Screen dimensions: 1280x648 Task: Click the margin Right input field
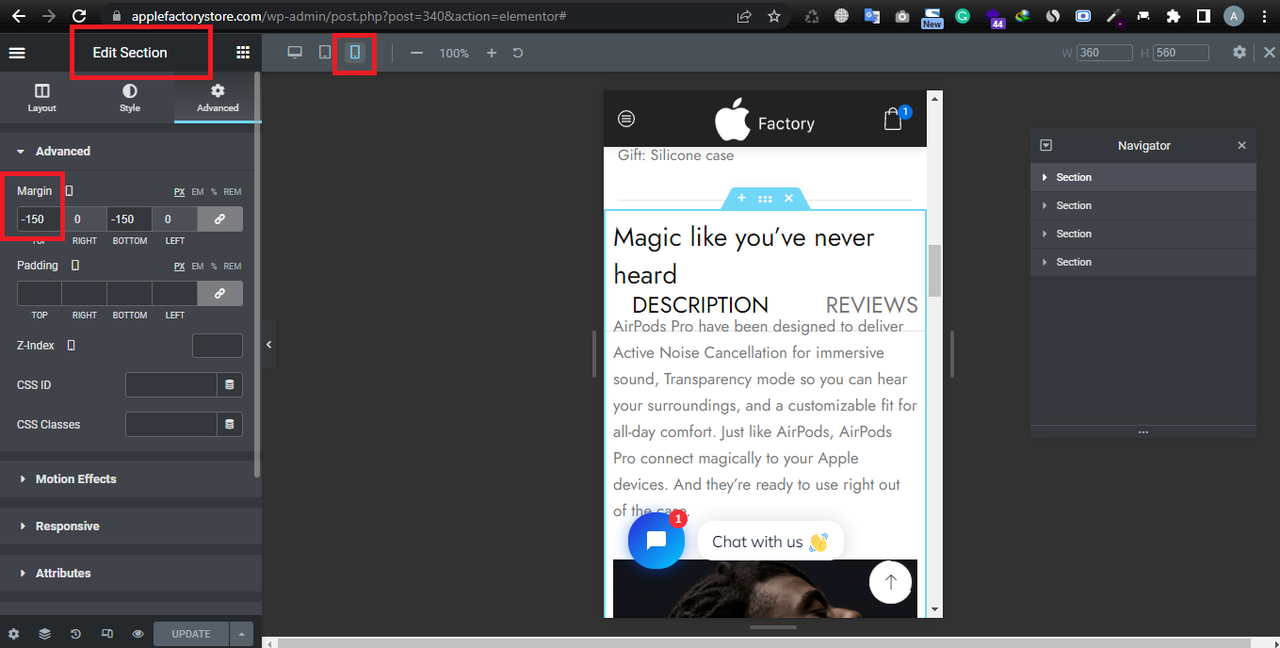(84, 219)
